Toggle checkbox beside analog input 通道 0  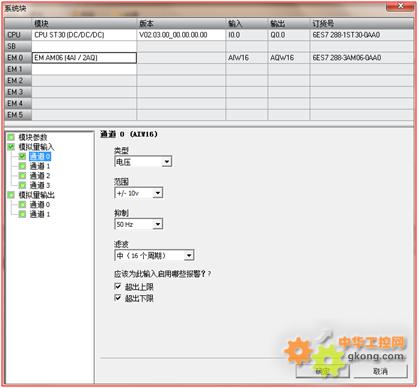point(22,156)
